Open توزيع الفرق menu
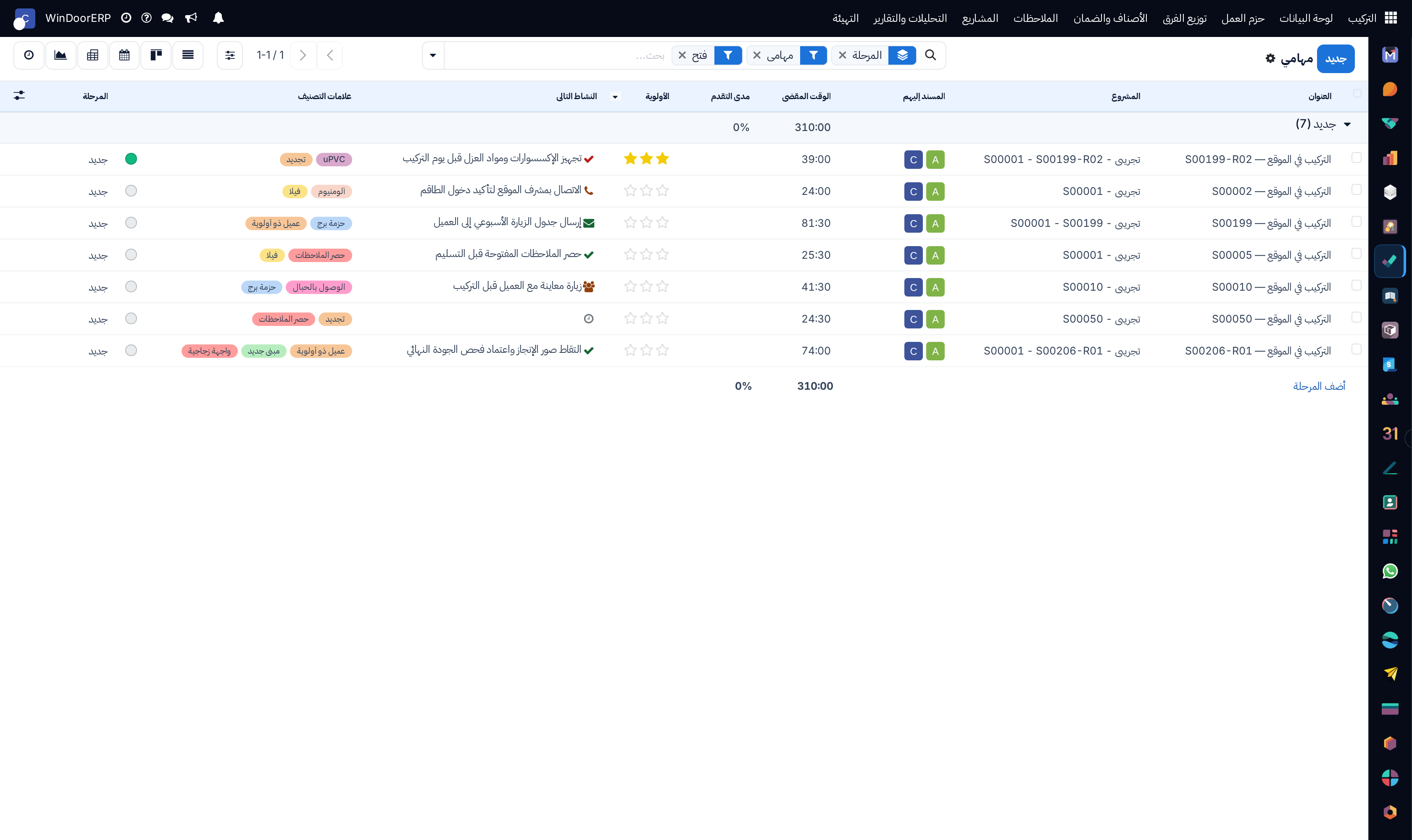 (x=1184, y=18)
